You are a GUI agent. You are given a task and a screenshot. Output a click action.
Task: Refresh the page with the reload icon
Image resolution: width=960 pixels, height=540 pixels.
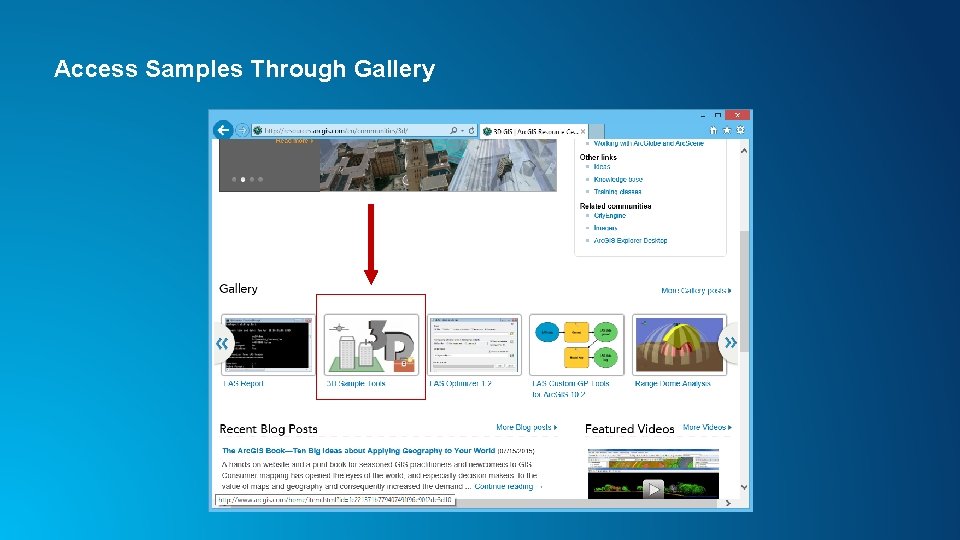coord(471,130)
